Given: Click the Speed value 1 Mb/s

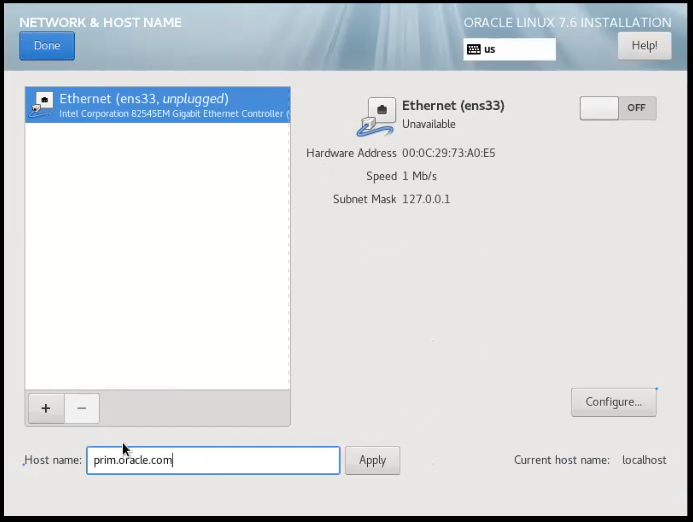Looking at the screenshot, I should 419,176.
